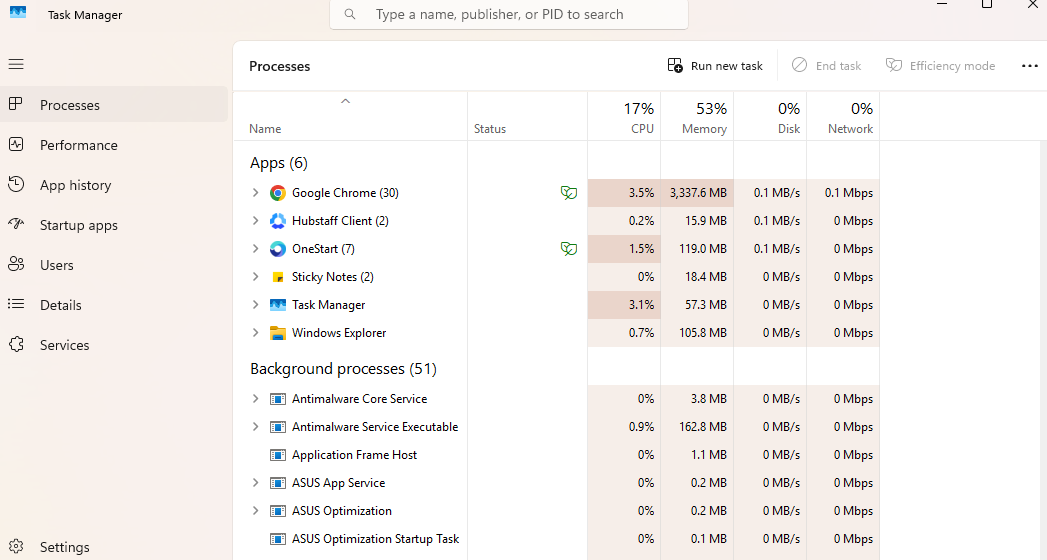Expand Antimalware Service Executable row
Viewport: 1047px width, 560px height.
(x=255, y=427)
